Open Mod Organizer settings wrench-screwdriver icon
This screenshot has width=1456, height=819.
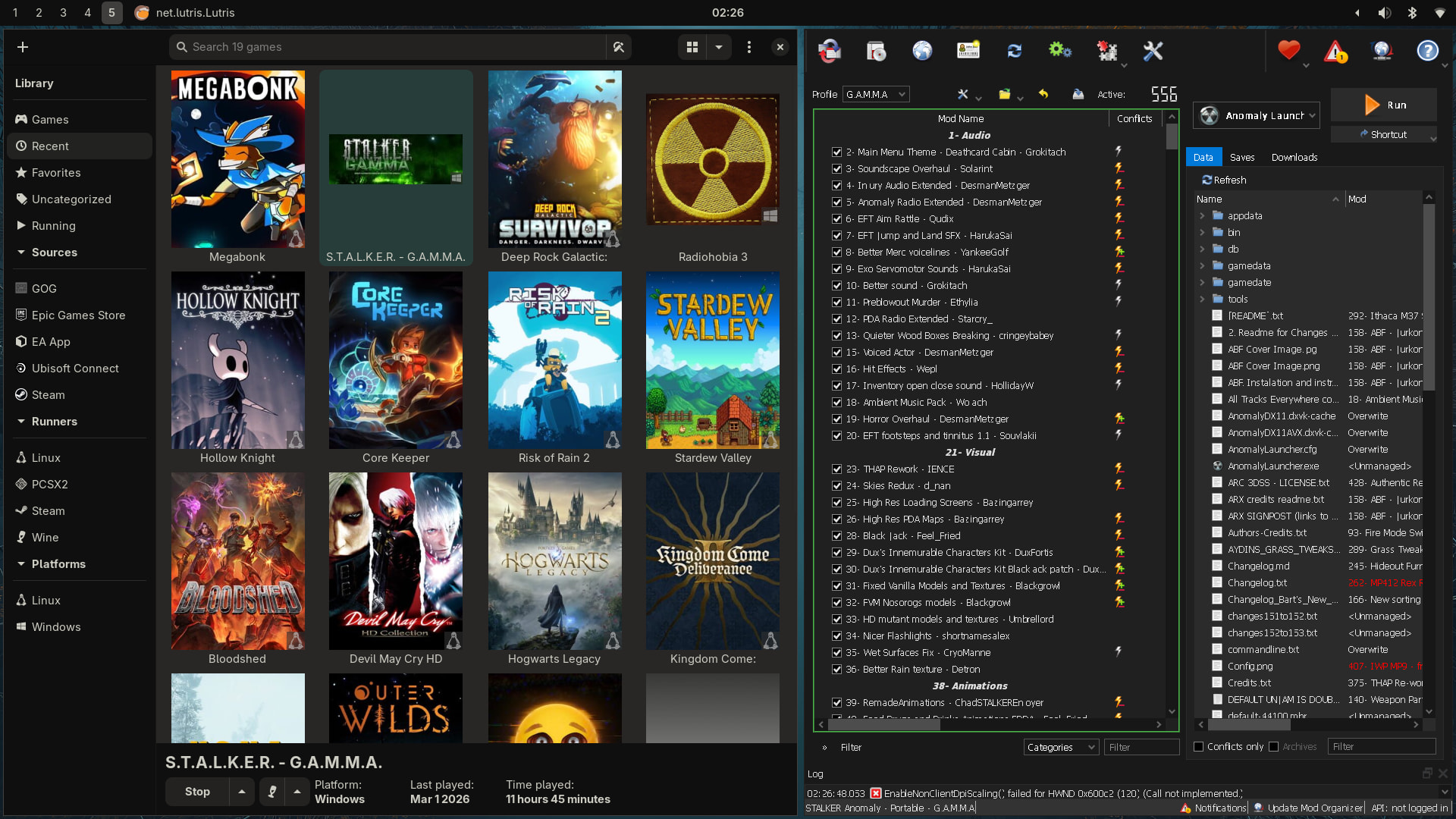point(1152,52)
